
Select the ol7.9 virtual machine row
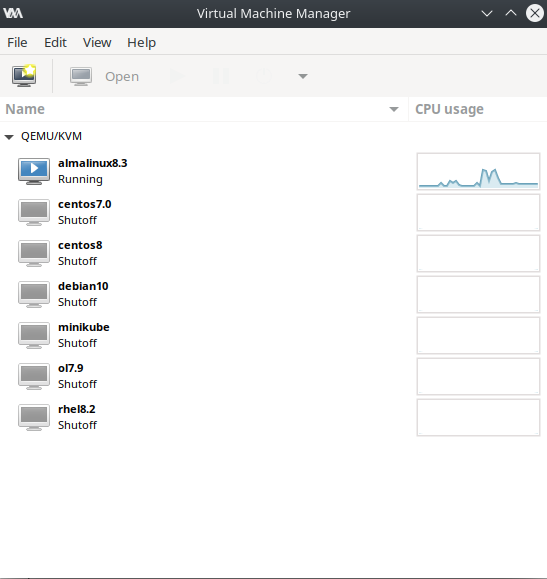click(273, 376)
